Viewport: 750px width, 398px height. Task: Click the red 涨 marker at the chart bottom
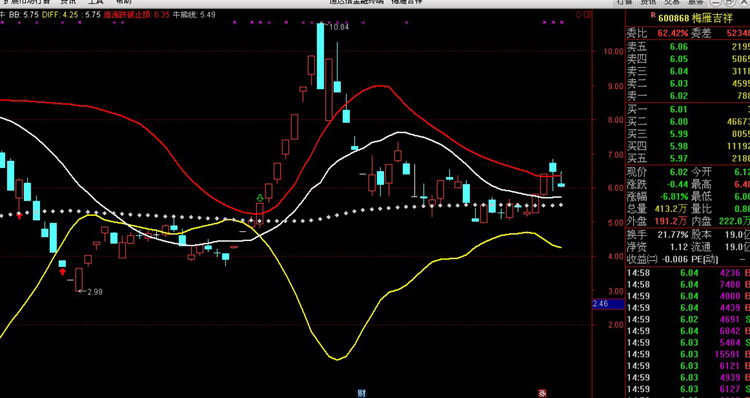[x=542, y=393]
